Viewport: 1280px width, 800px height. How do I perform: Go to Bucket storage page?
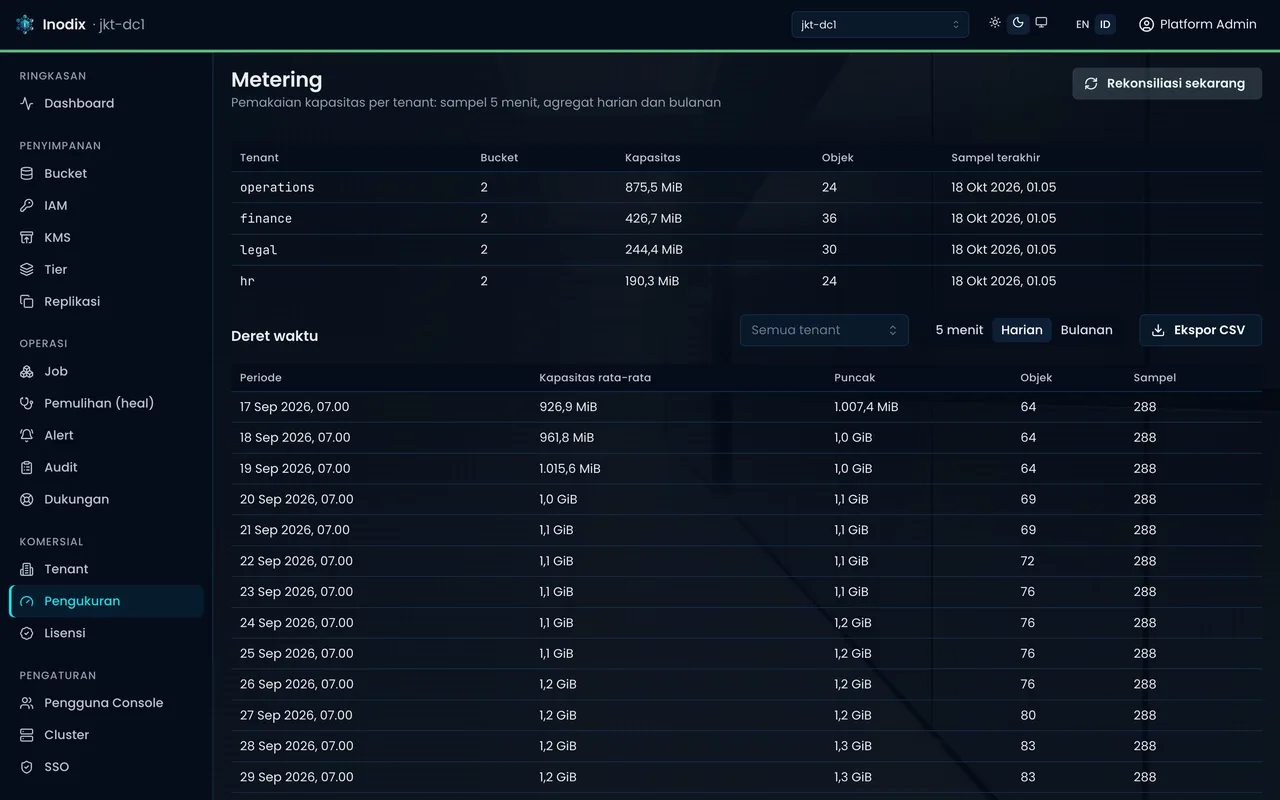(x=106, y=173)
